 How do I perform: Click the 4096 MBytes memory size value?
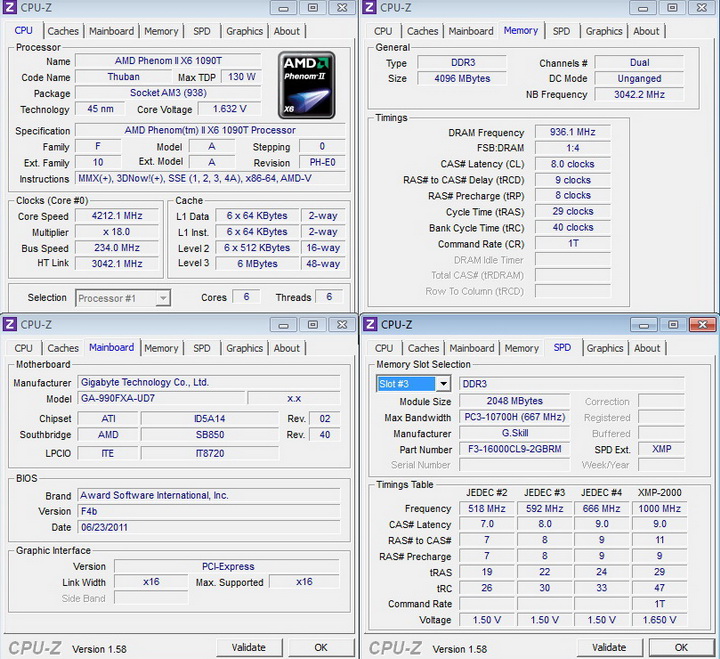tap(462, 79)
